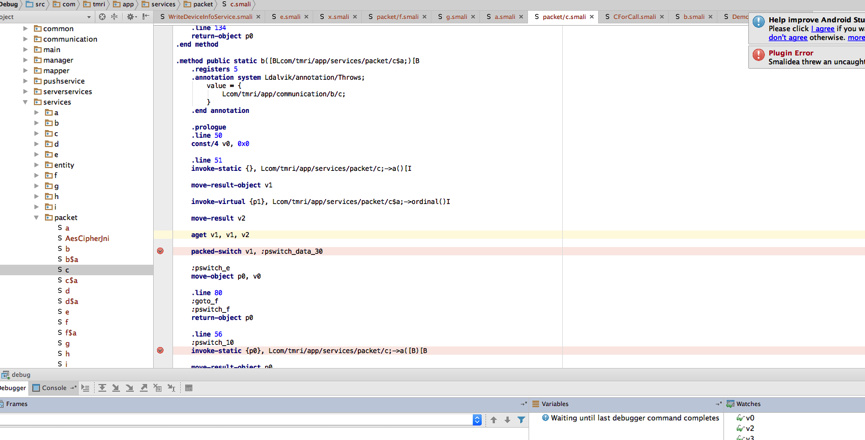Click the Step Over debugger icon
The image size is (865, 440).
[102, 388]
